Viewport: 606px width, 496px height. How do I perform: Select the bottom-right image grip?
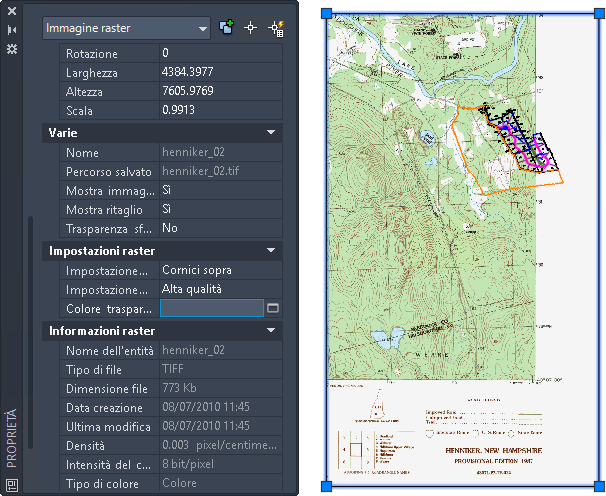(x=599, y=486)
